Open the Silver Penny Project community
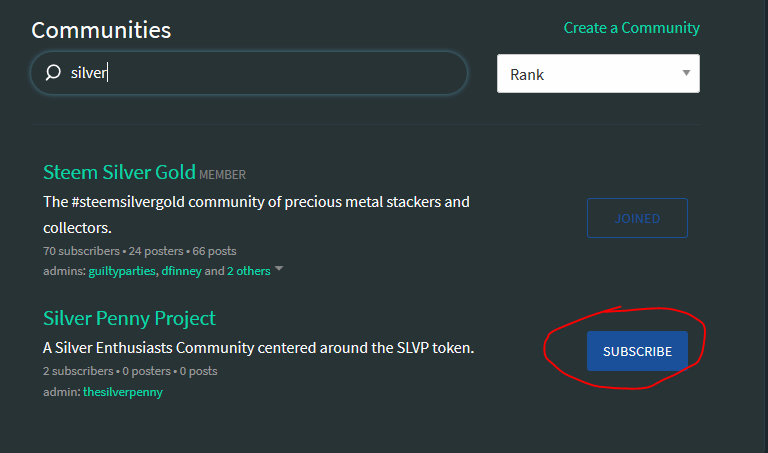Viewport: 768px width, 453px height. (x=129, y=318)
